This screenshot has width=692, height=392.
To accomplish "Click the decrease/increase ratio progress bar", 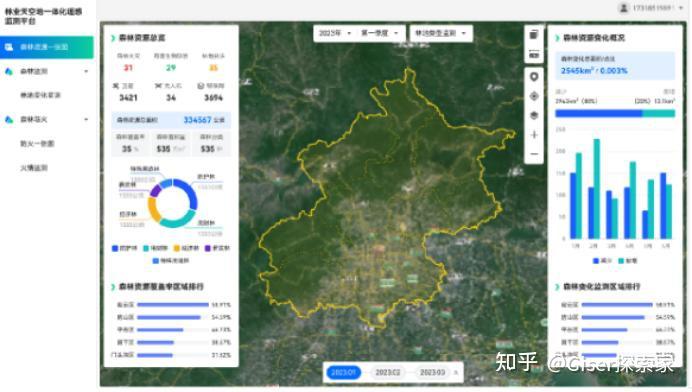I will (615, 113).
